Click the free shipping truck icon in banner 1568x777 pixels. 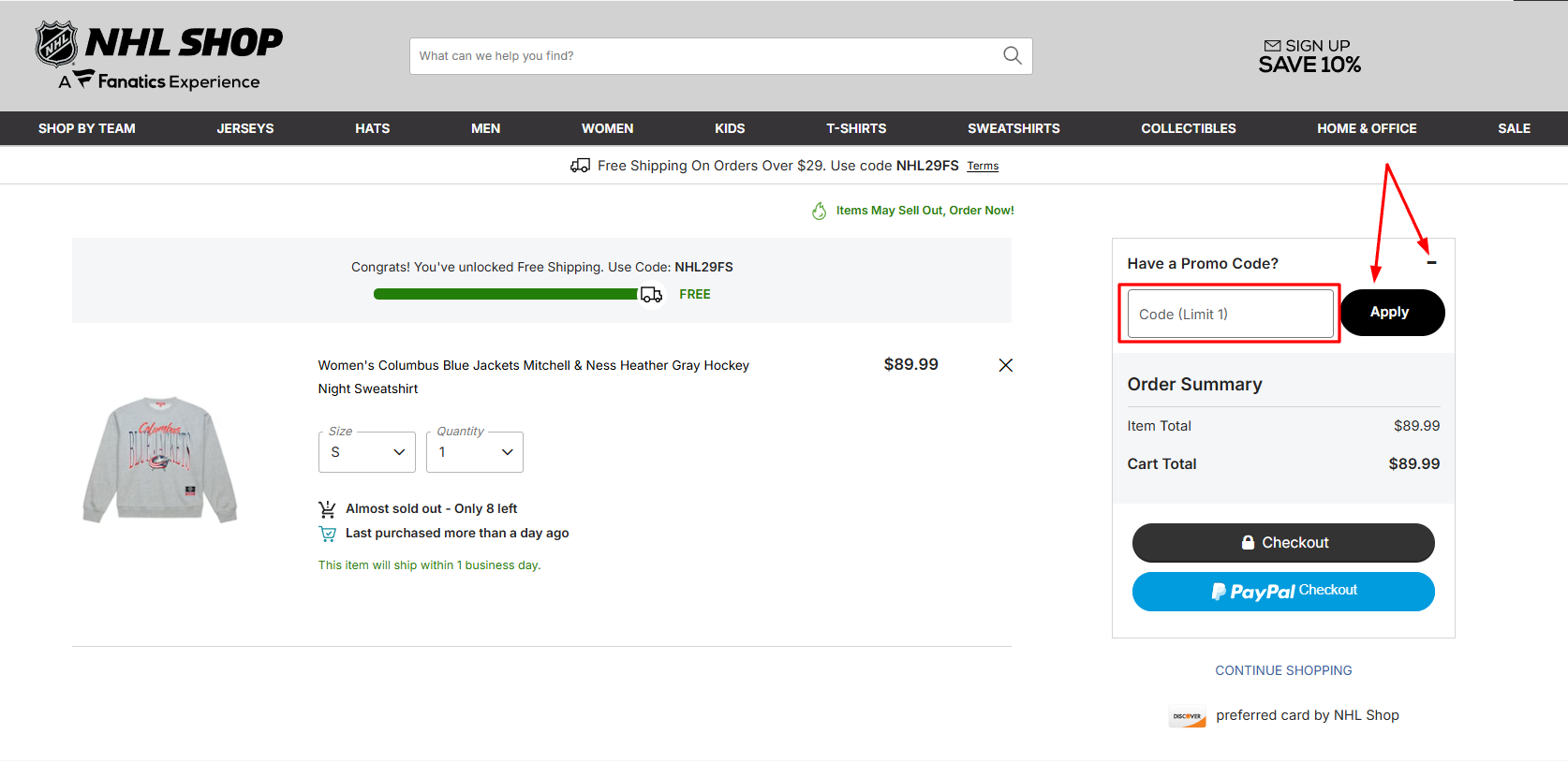pyautogui.click(x=580, y=166)
